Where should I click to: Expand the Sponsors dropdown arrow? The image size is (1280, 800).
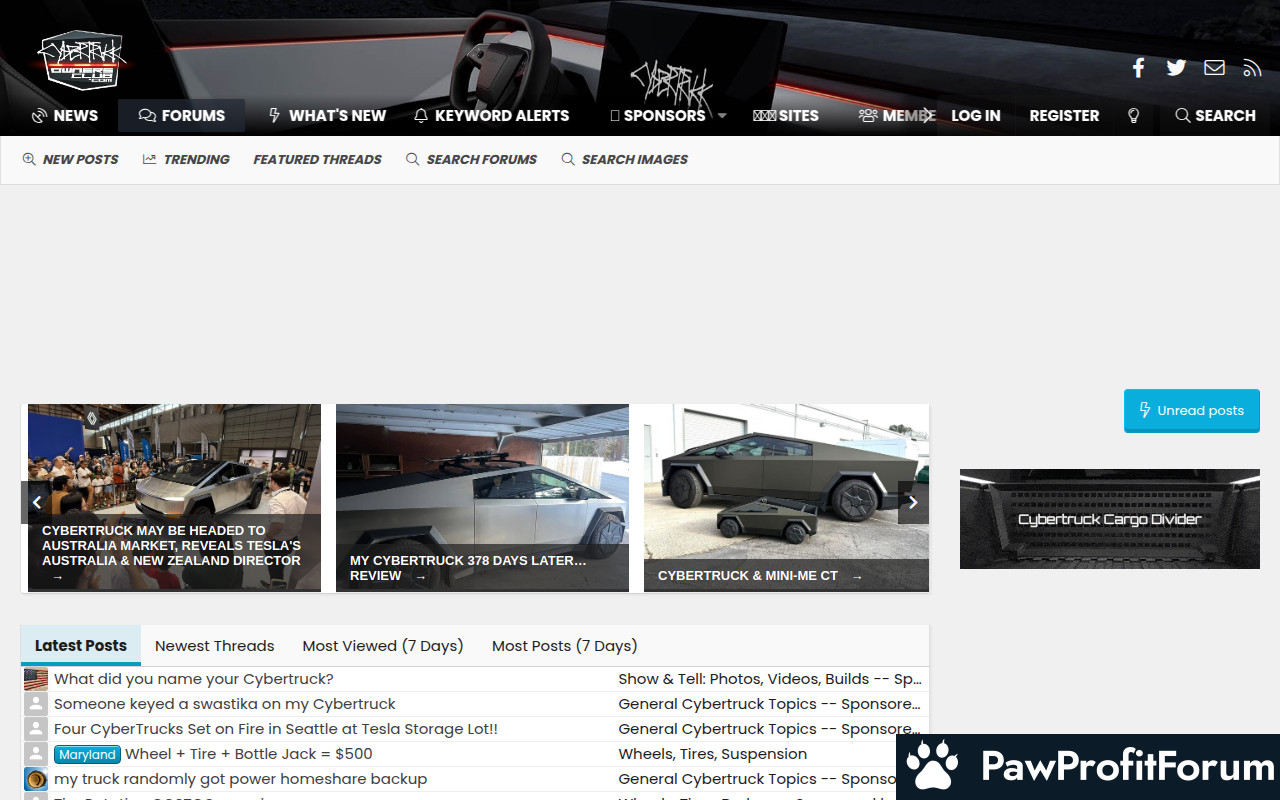coord(722,116)
